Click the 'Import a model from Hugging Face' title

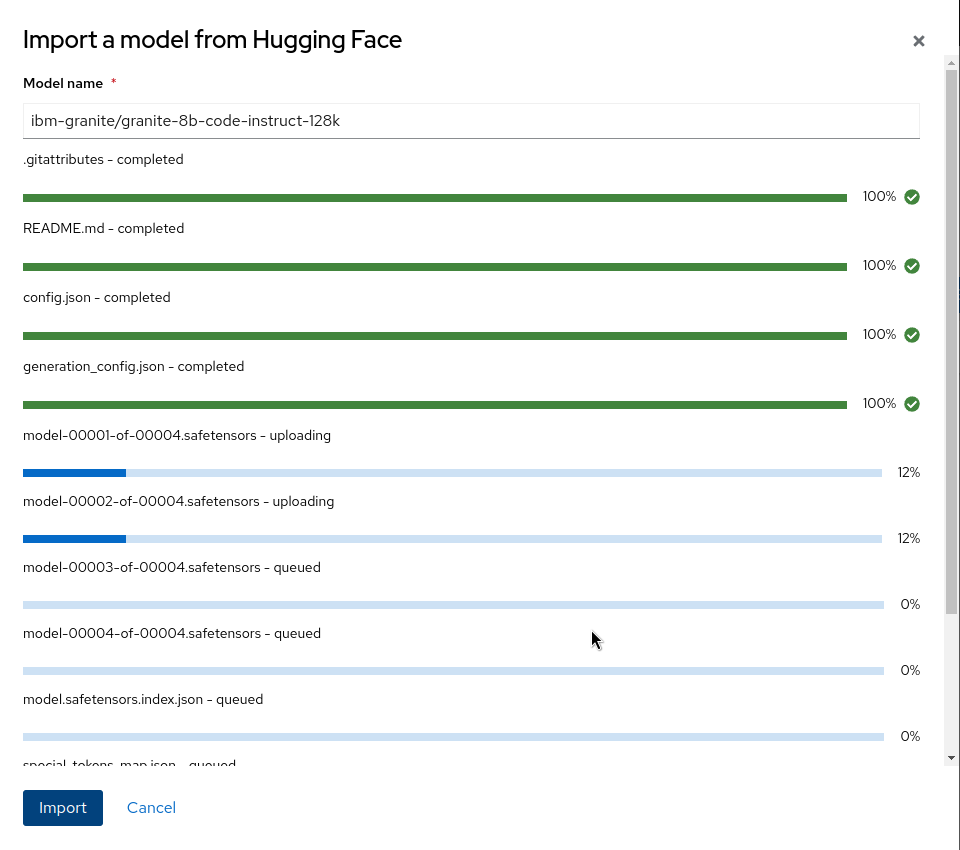(212, 40)
